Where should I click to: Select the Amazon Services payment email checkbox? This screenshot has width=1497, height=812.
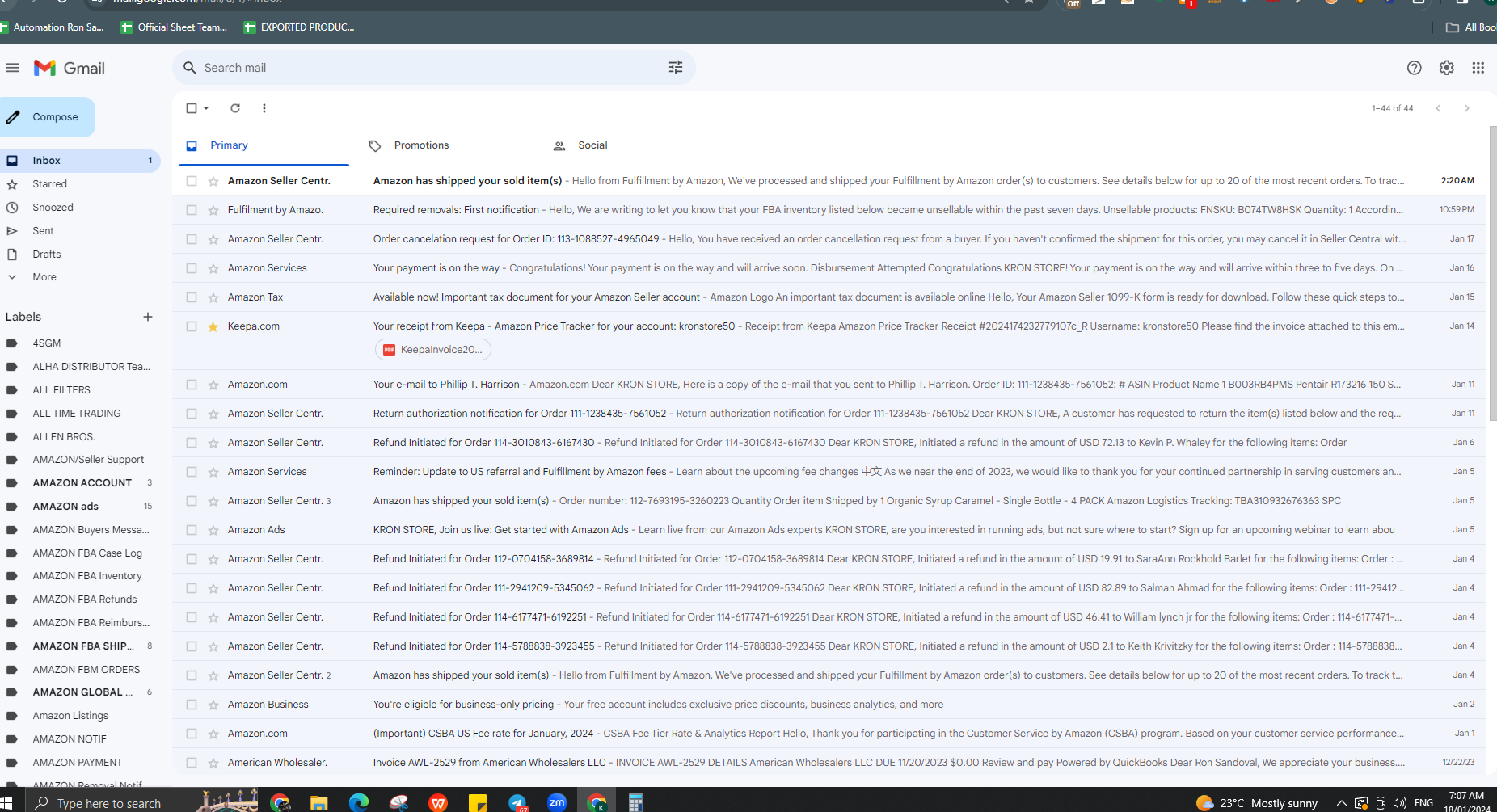coord(192,268)
